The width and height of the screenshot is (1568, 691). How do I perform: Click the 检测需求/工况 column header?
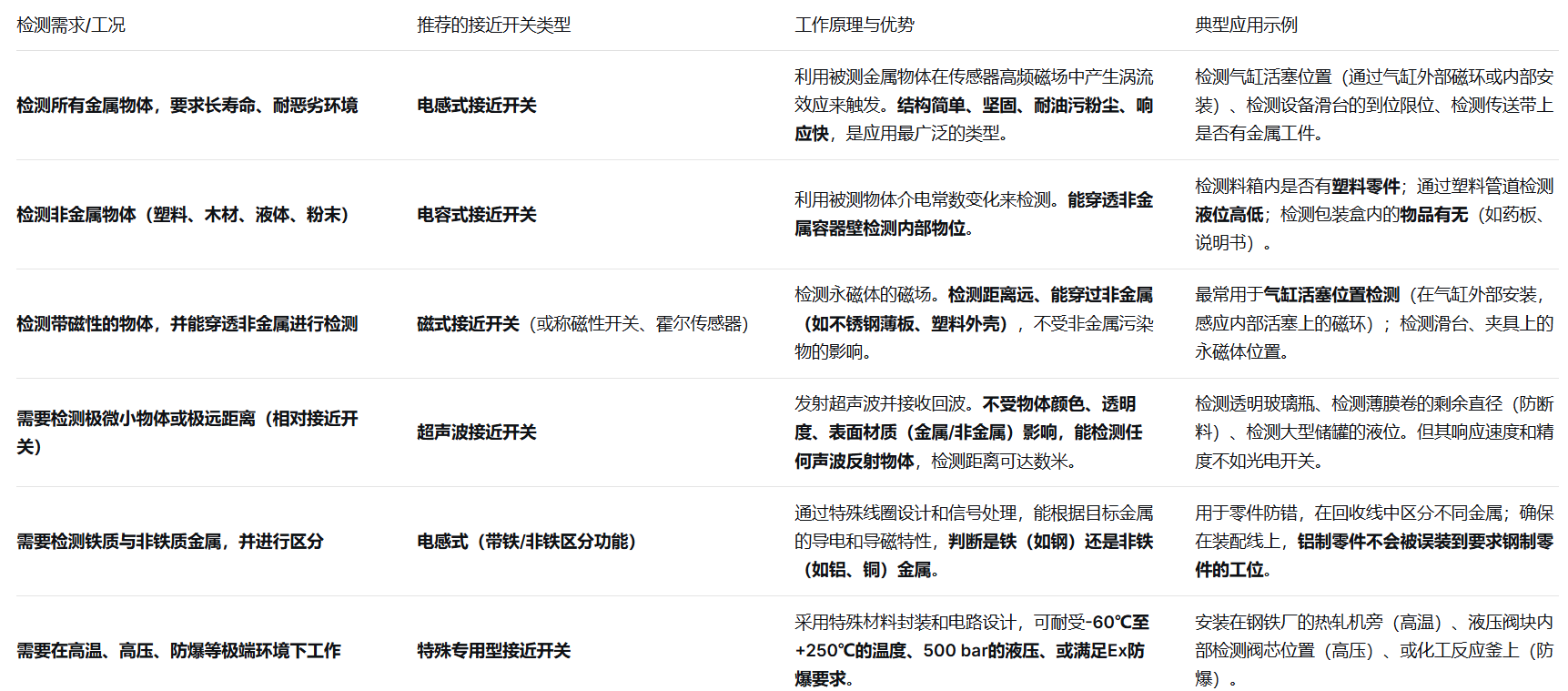point(71,25)
